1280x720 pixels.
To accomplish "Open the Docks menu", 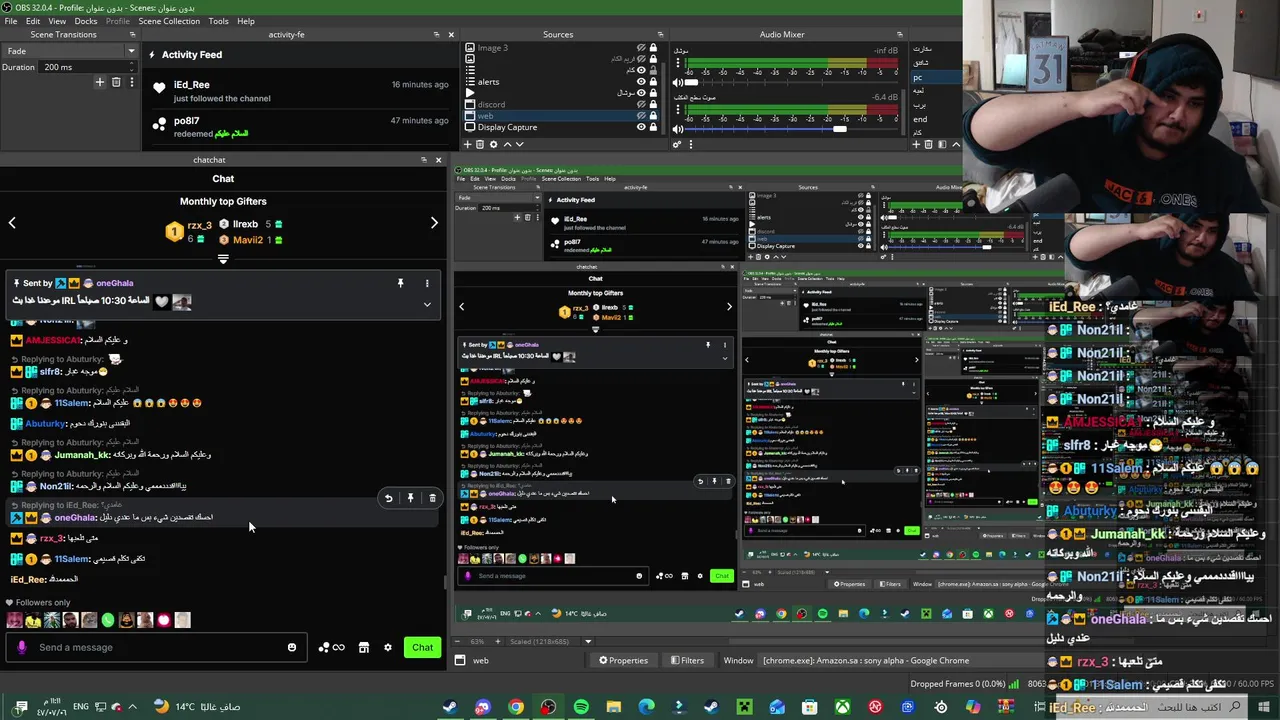I will point(86,21).
